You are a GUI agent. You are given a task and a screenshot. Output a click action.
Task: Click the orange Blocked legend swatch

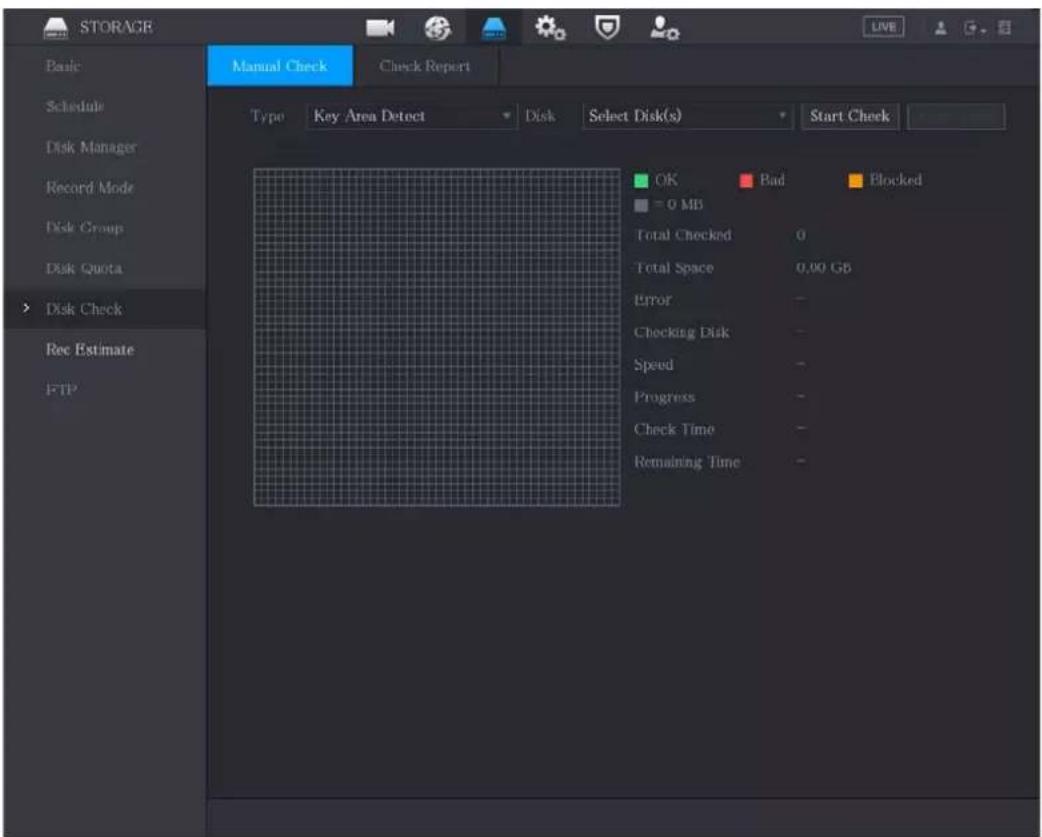click(856, 181)
